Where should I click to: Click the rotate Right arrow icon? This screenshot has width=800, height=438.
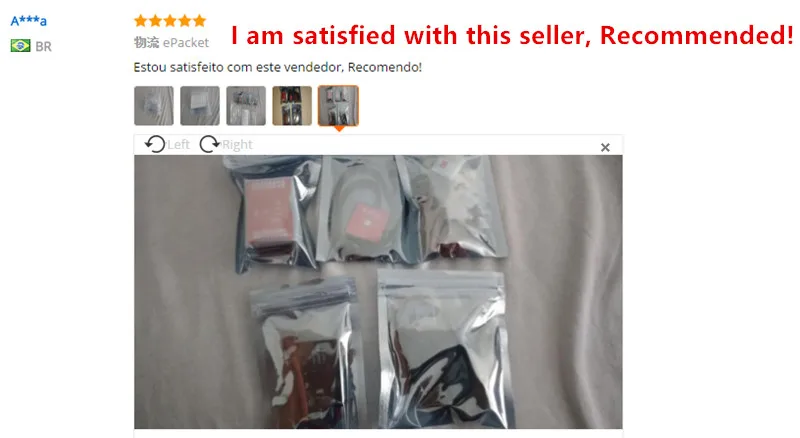[209, 144]
